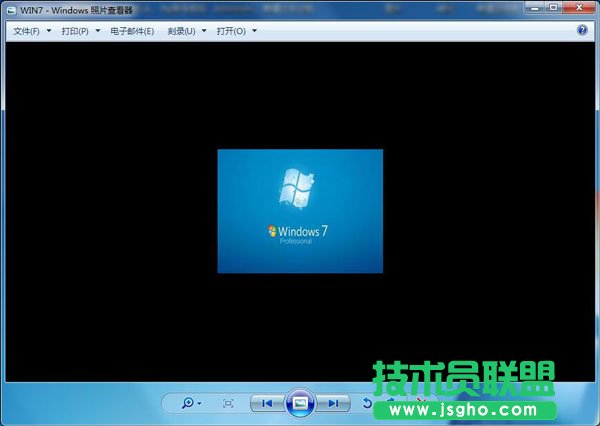This screenshot has width=600, height=426.
Task: Maximize the Windows 照片查看器 window
Action: (553, 8)
